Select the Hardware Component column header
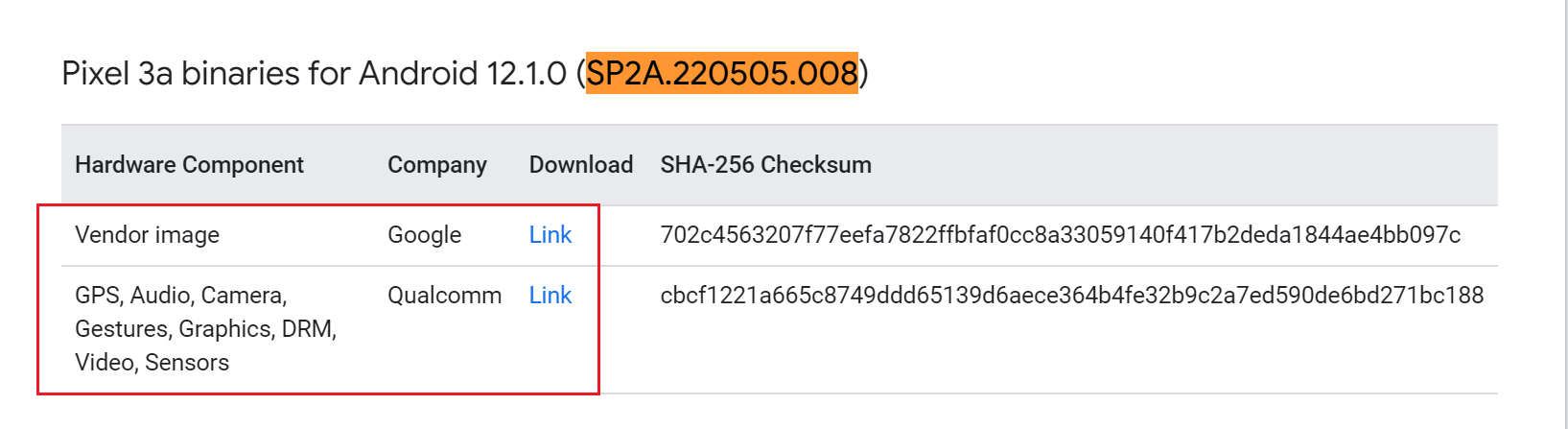The image size is (1568, 429). pyautogui.click(x=189, y=165)
